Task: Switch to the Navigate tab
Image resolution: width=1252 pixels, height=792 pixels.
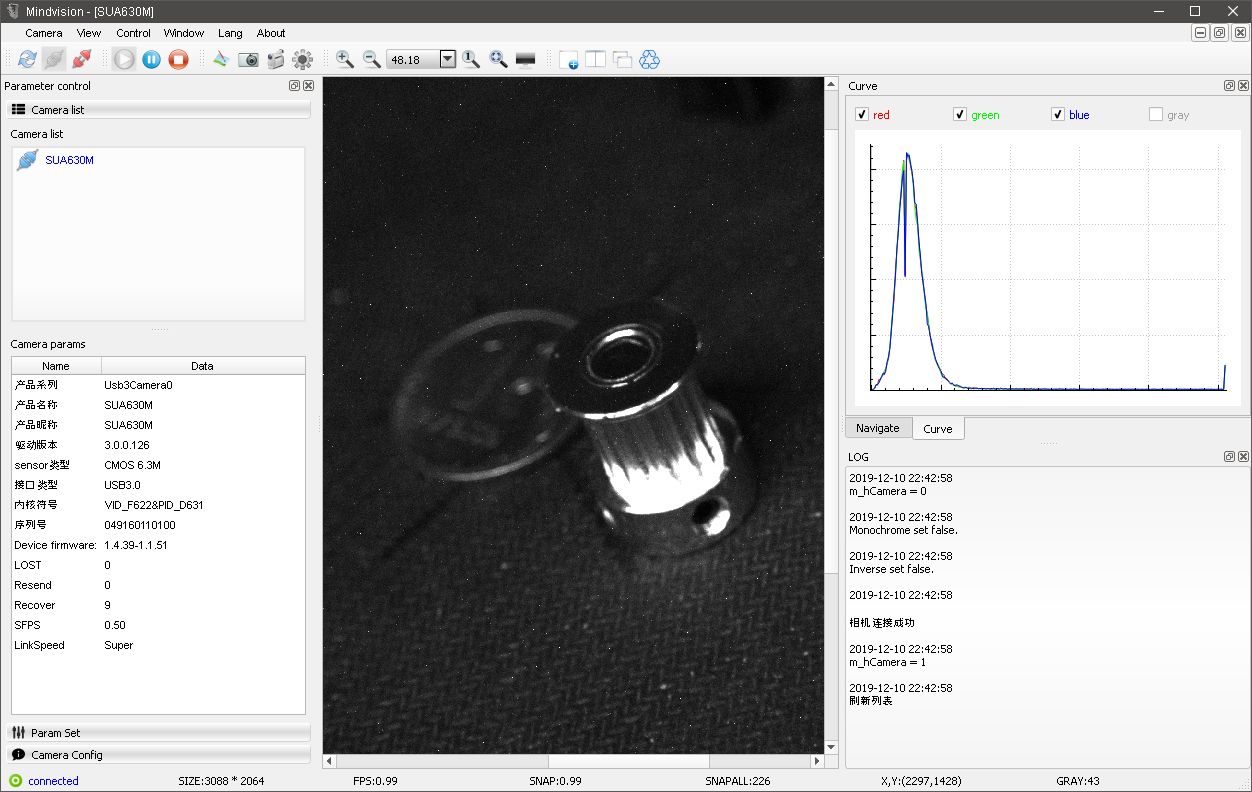Action: (x=877, y=428)
